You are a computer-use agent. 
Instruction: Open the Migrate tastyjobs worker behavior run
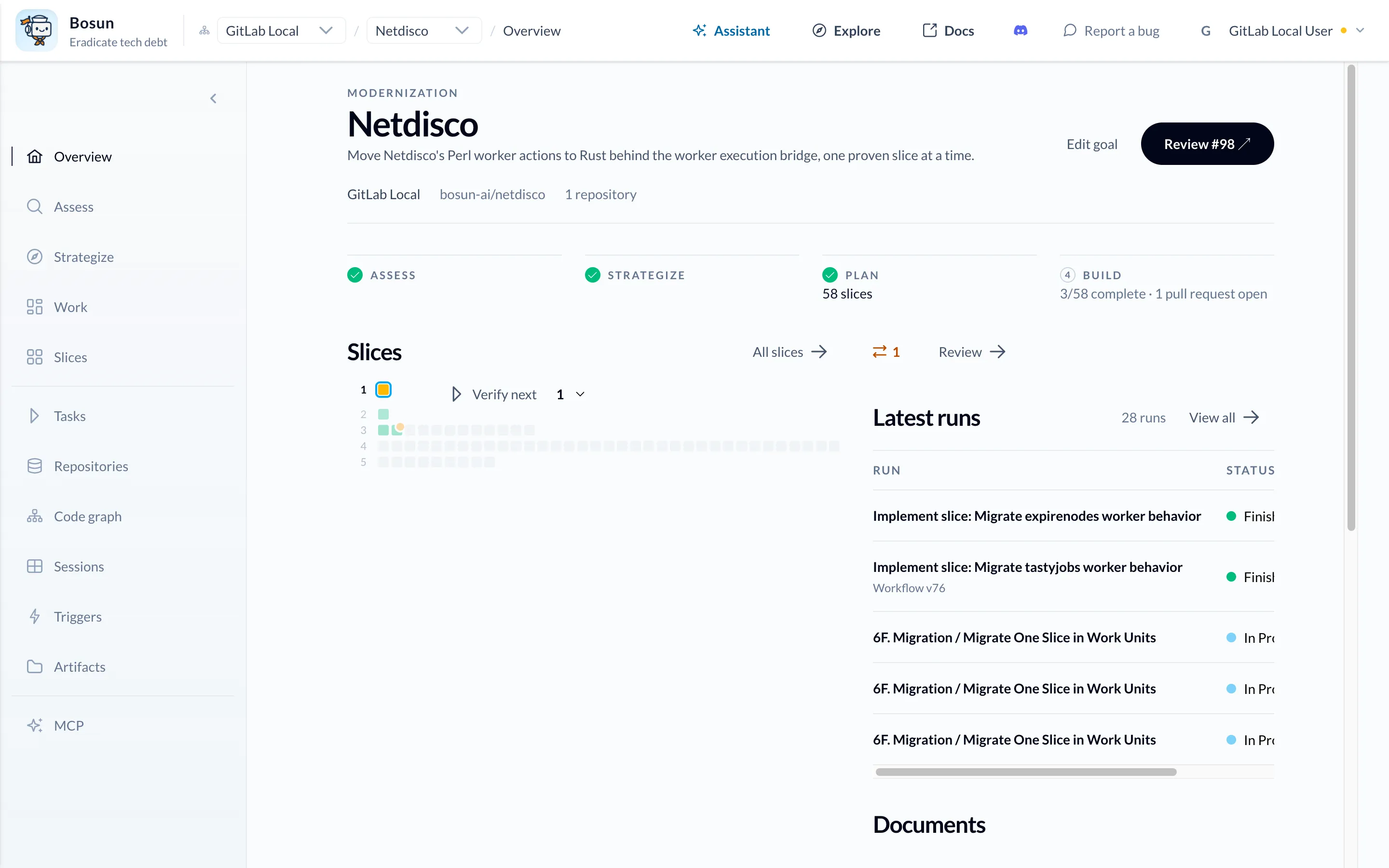[1027, 567]
